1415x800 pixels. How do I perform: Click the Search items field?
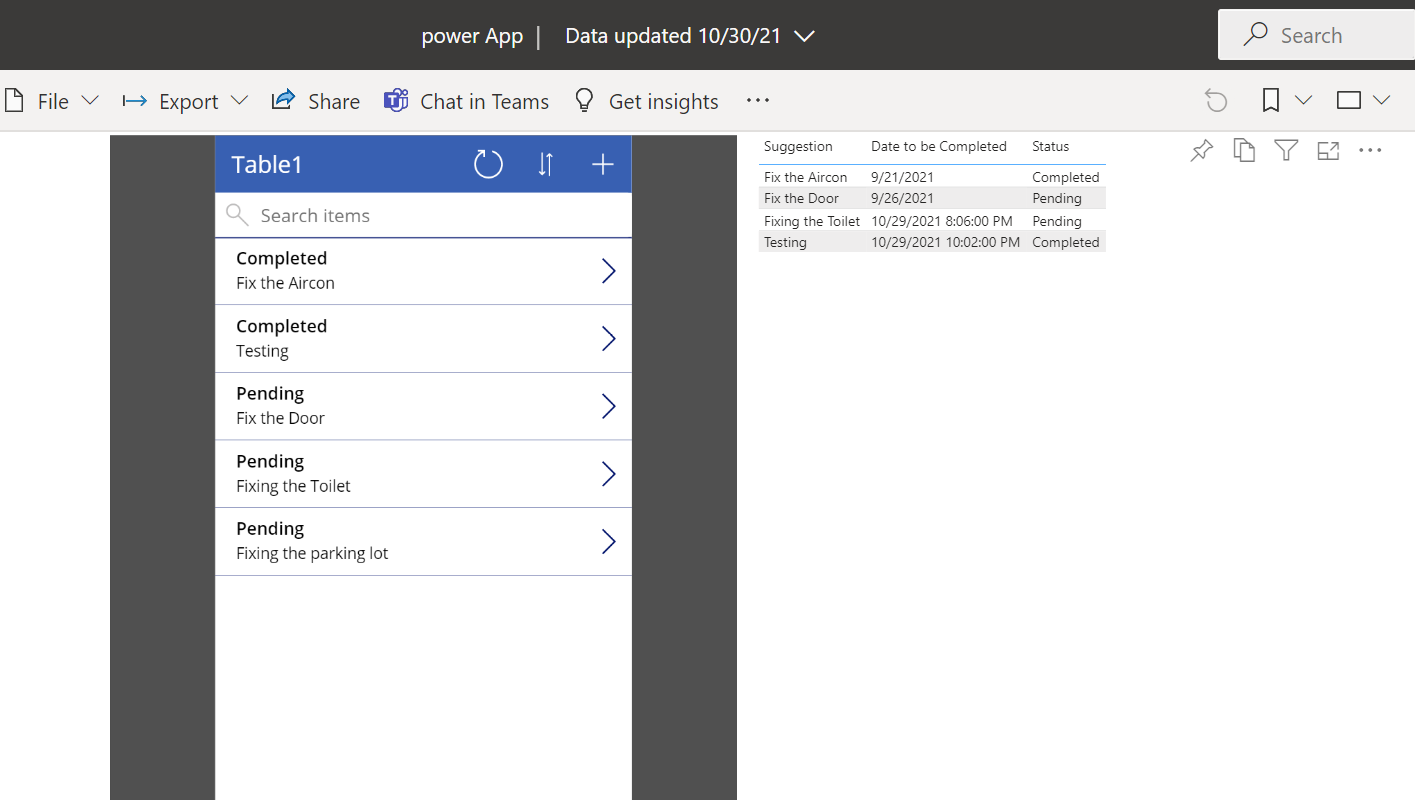423,215
